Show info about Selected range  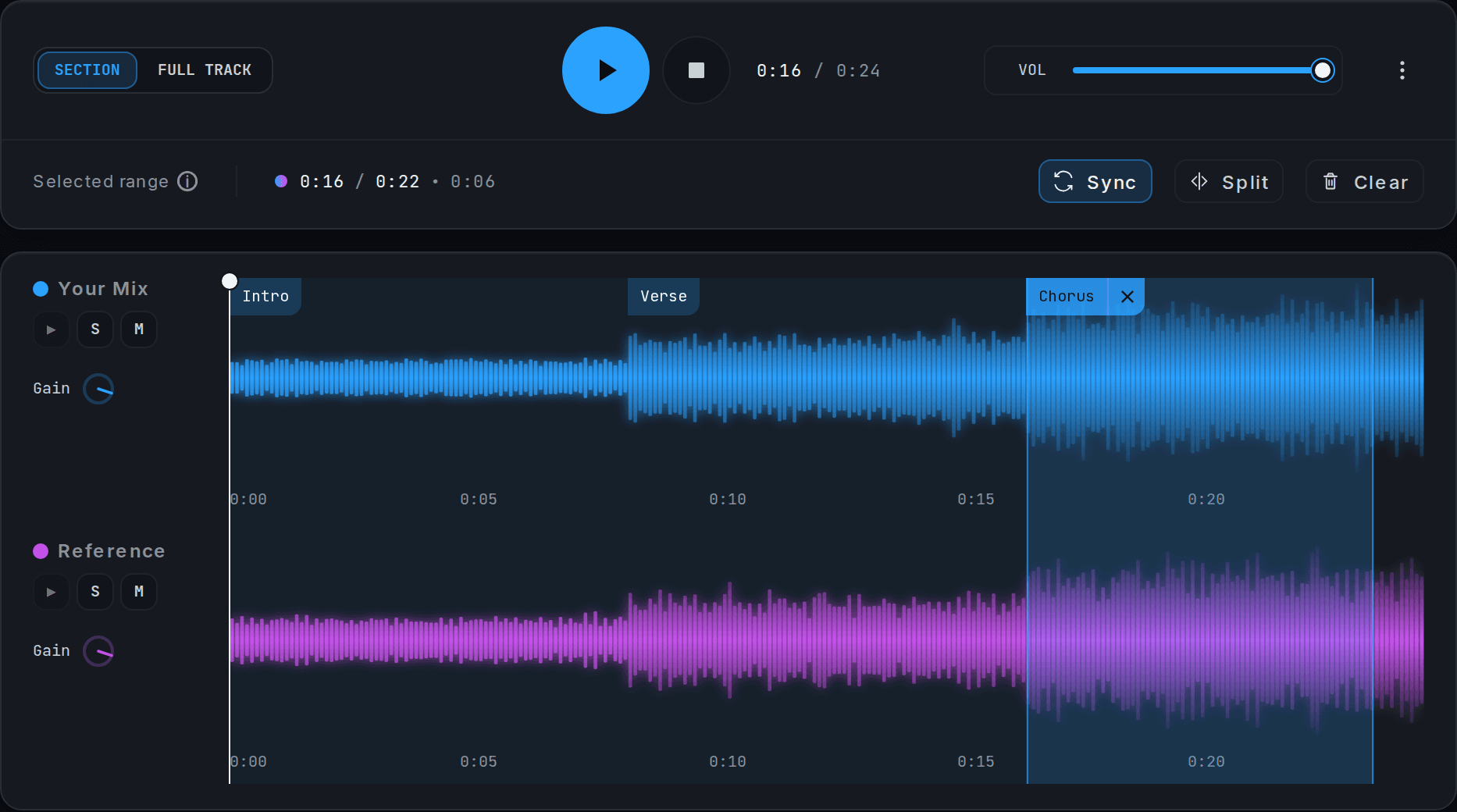pos(187,181)
